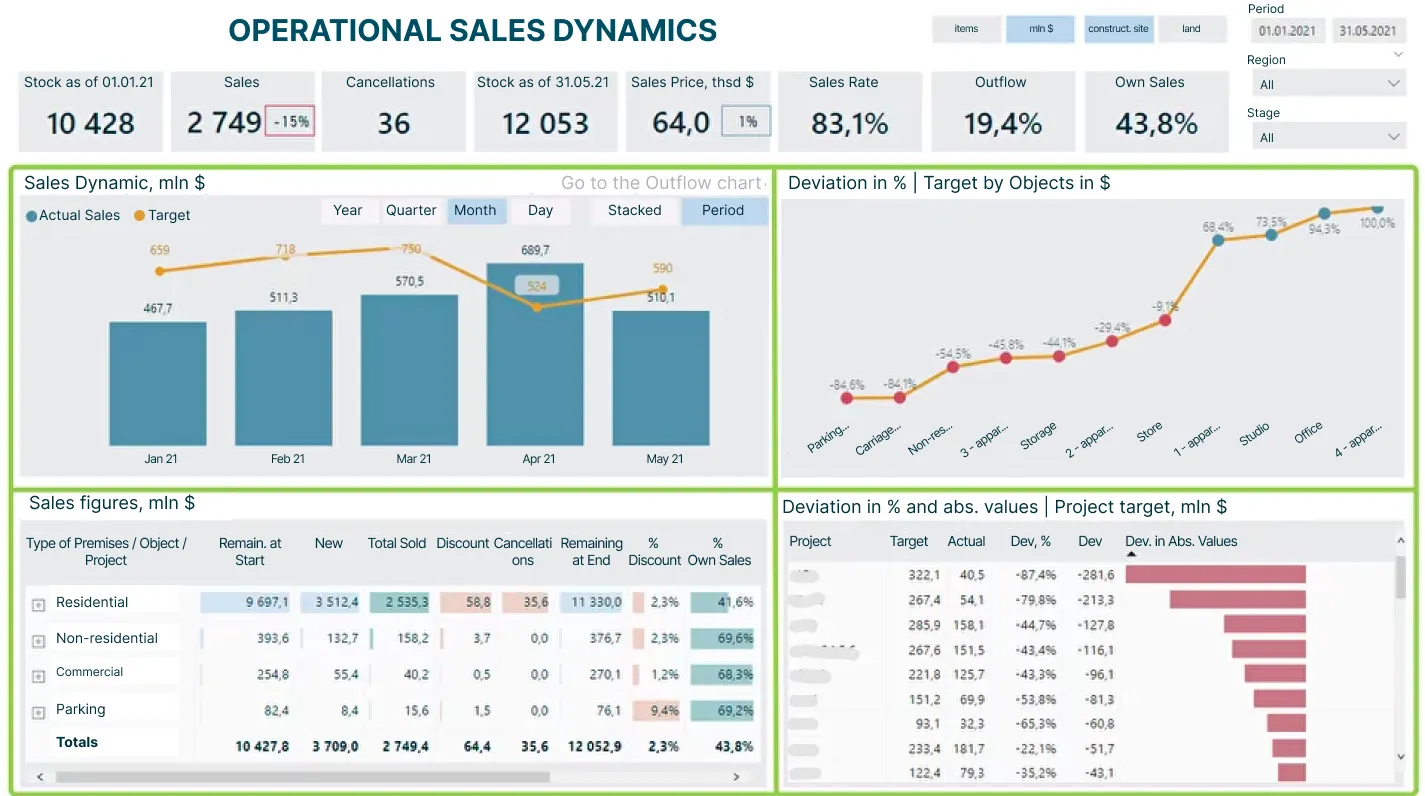Expand the Commercial row
1425x796 pixels.
[39, 676]
